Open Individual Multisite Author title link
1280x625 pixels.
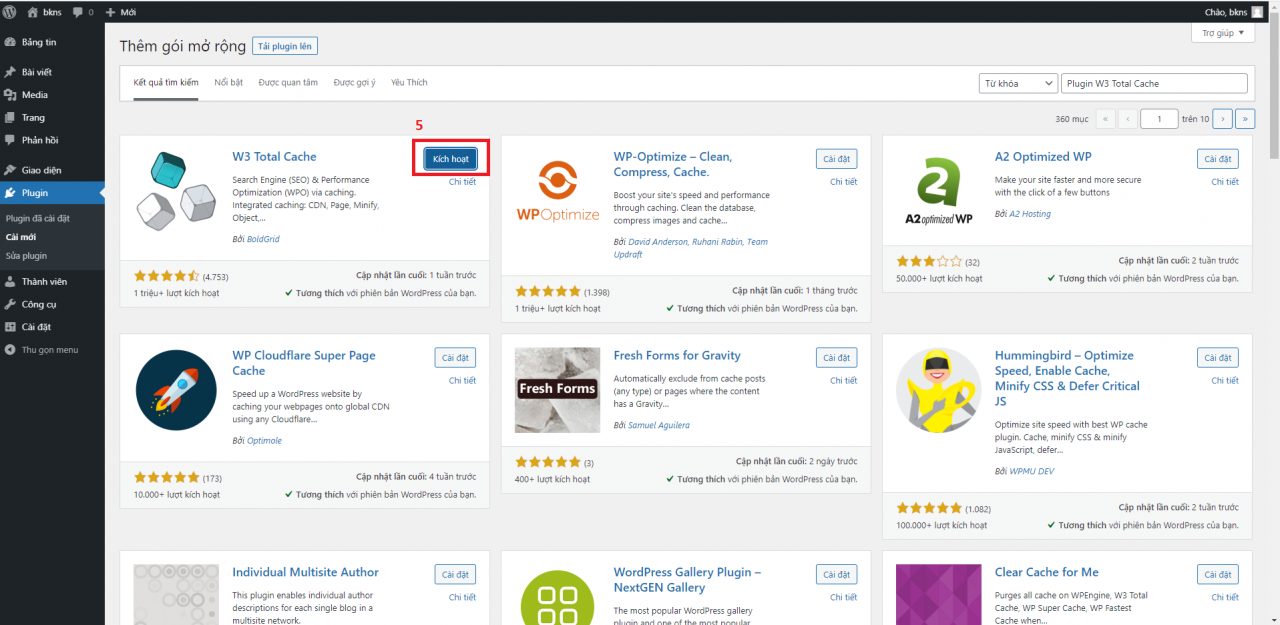point(305,572)
